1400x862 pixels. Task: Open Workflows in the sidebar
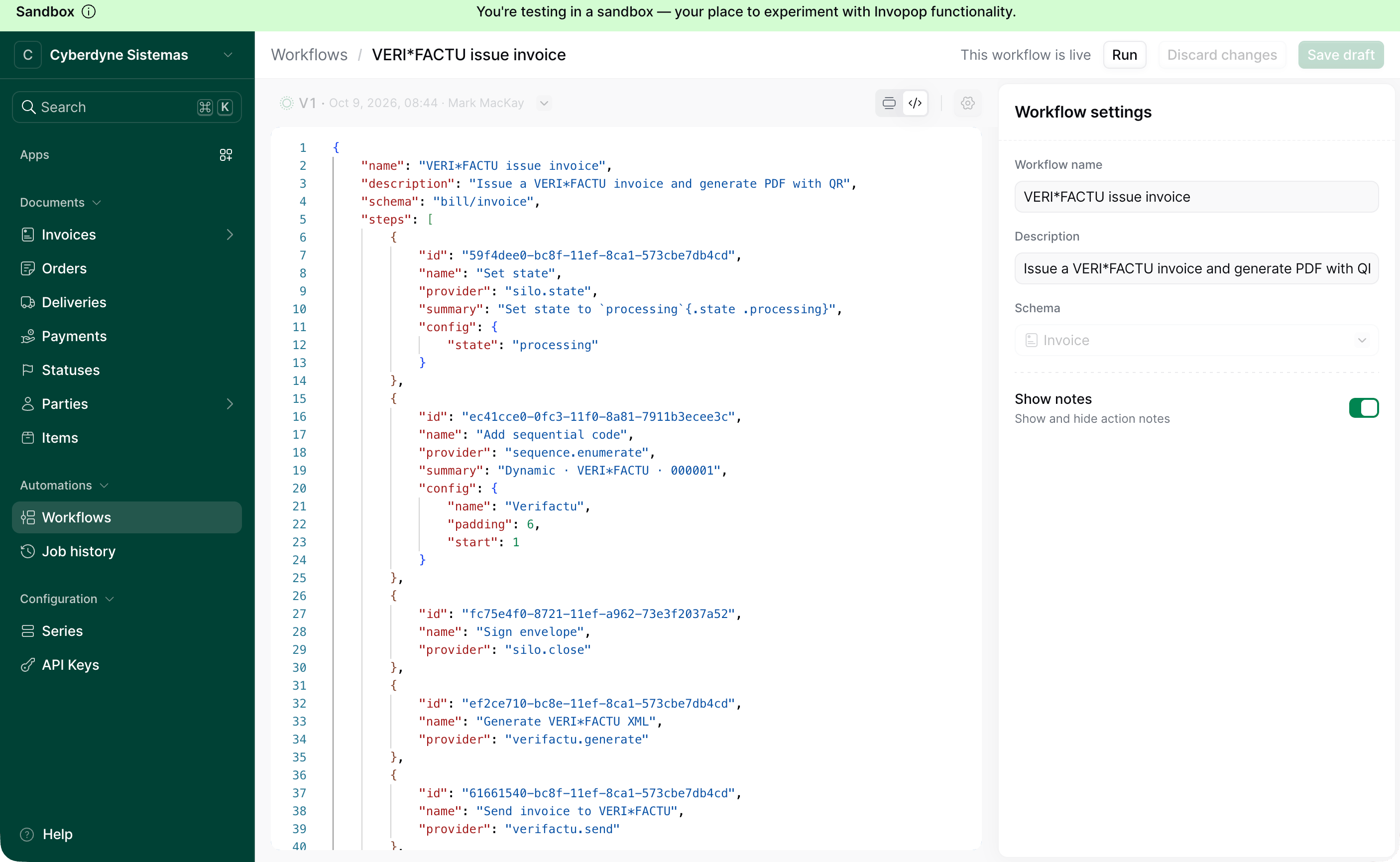(126, 518)
